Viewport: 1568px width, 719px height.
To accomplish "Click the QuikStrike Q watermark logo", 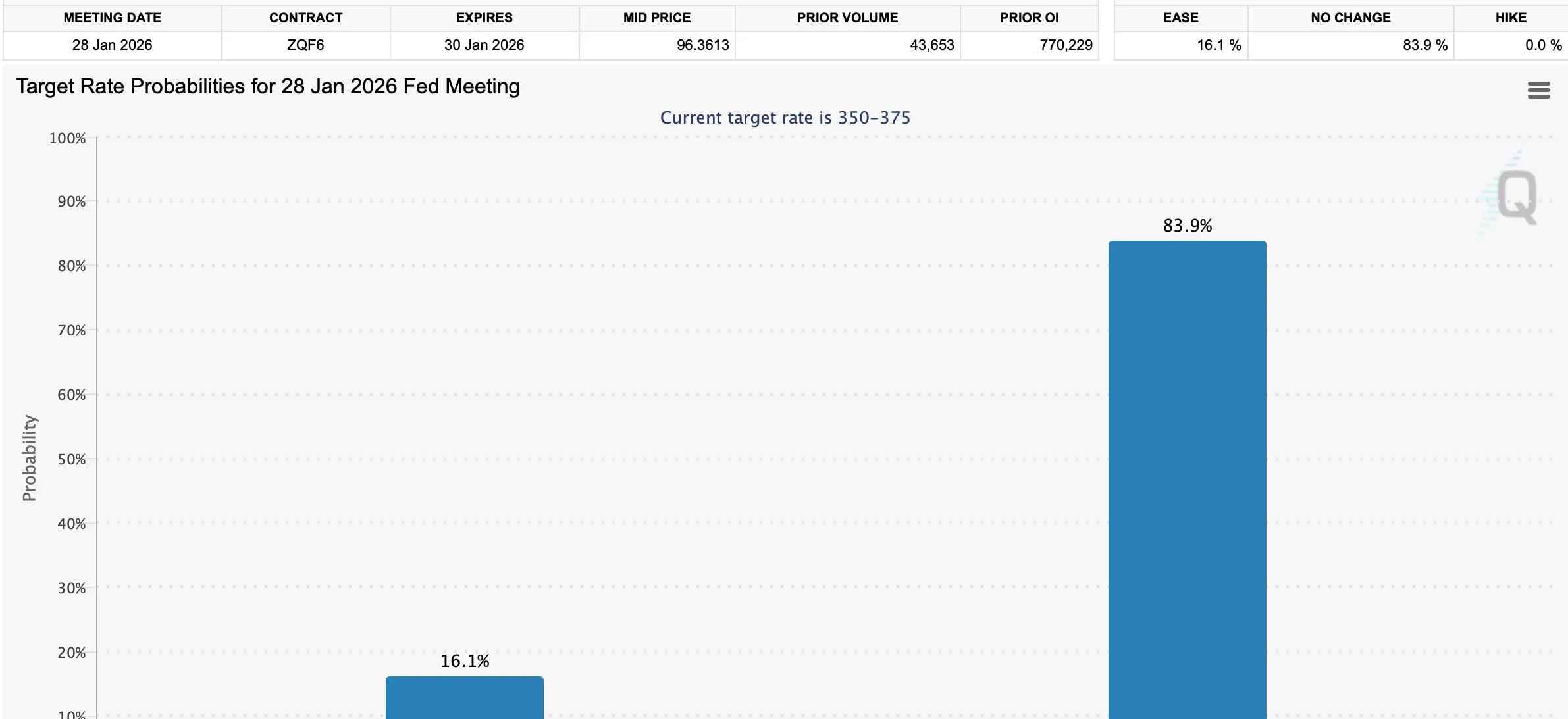I will (1516, 196).
